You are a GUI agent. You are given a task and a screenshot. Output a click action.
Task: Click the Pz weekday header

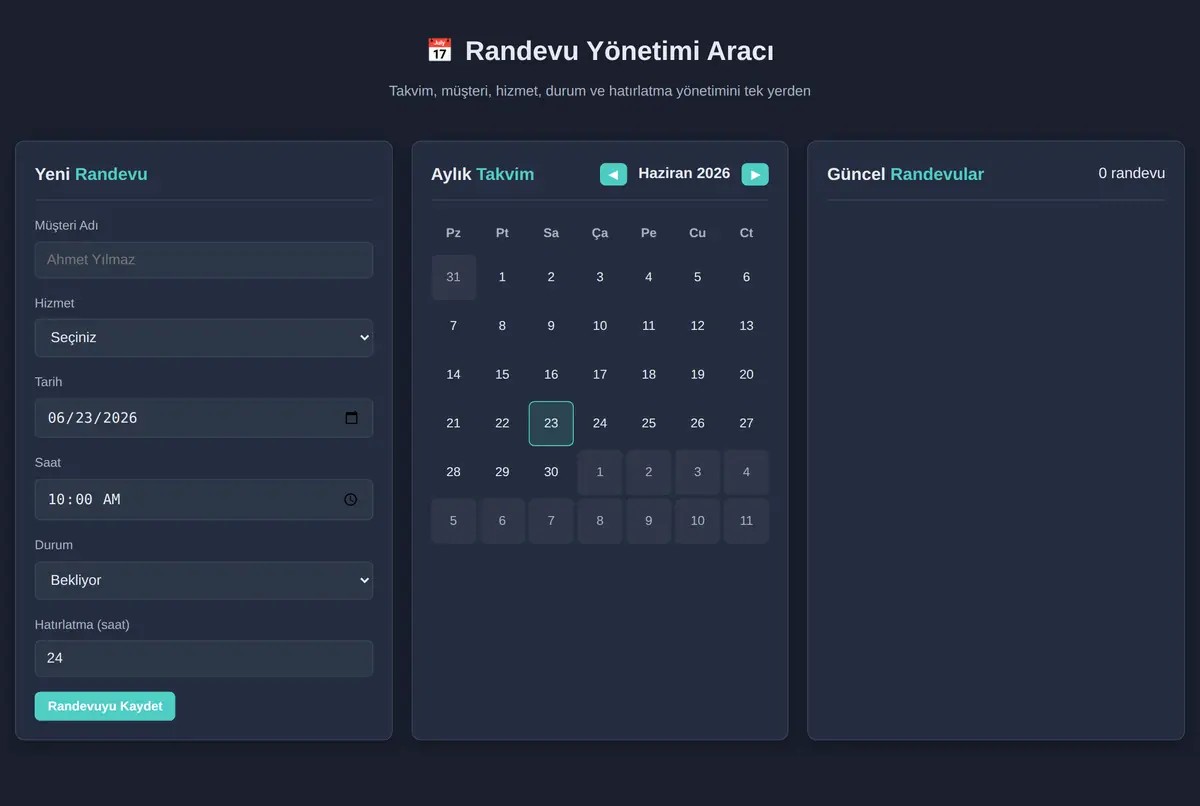454,233
